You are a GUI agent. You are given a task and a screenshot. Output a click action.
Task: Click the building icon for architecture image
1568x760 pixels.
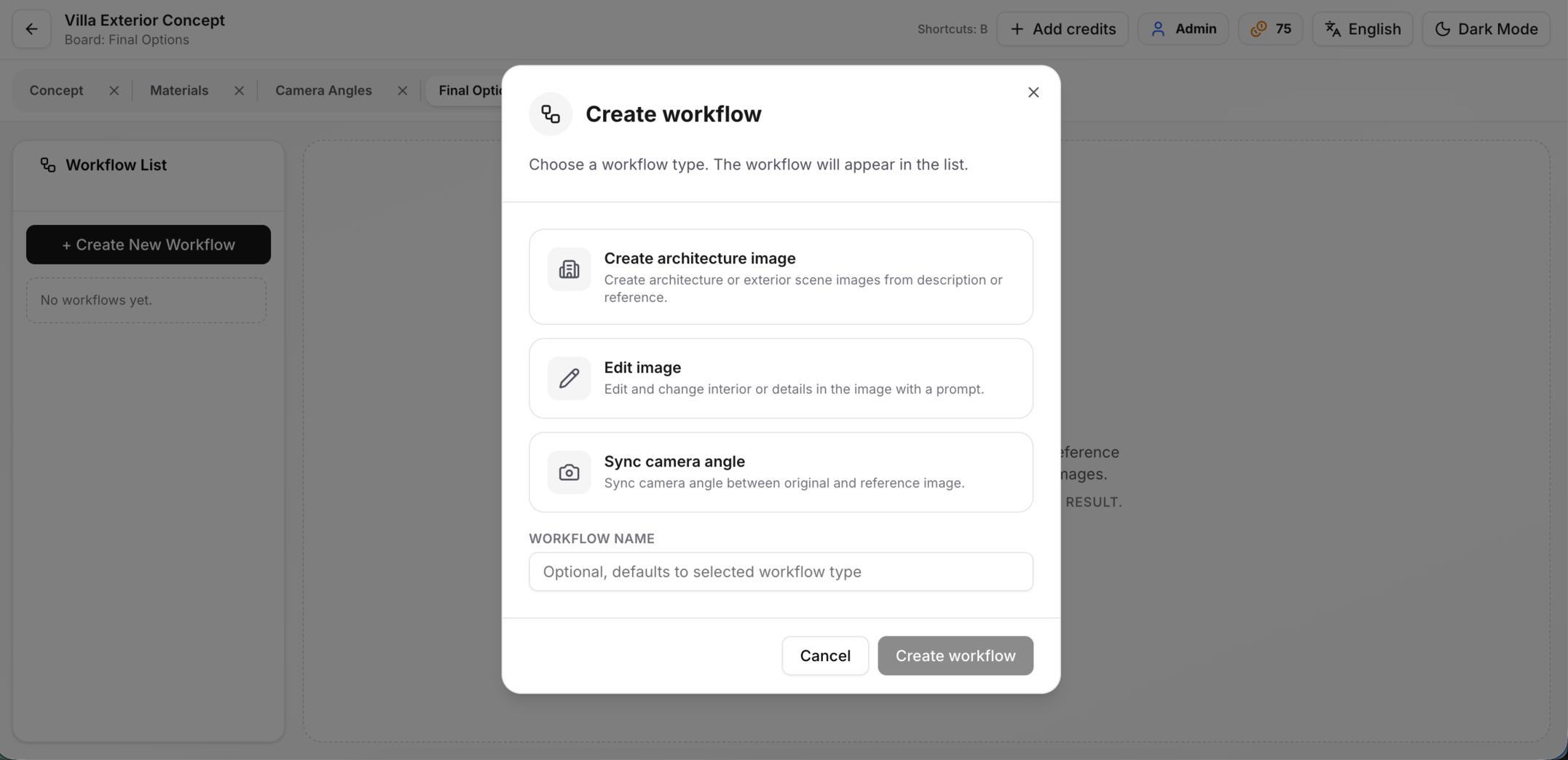tap(569, 269)
